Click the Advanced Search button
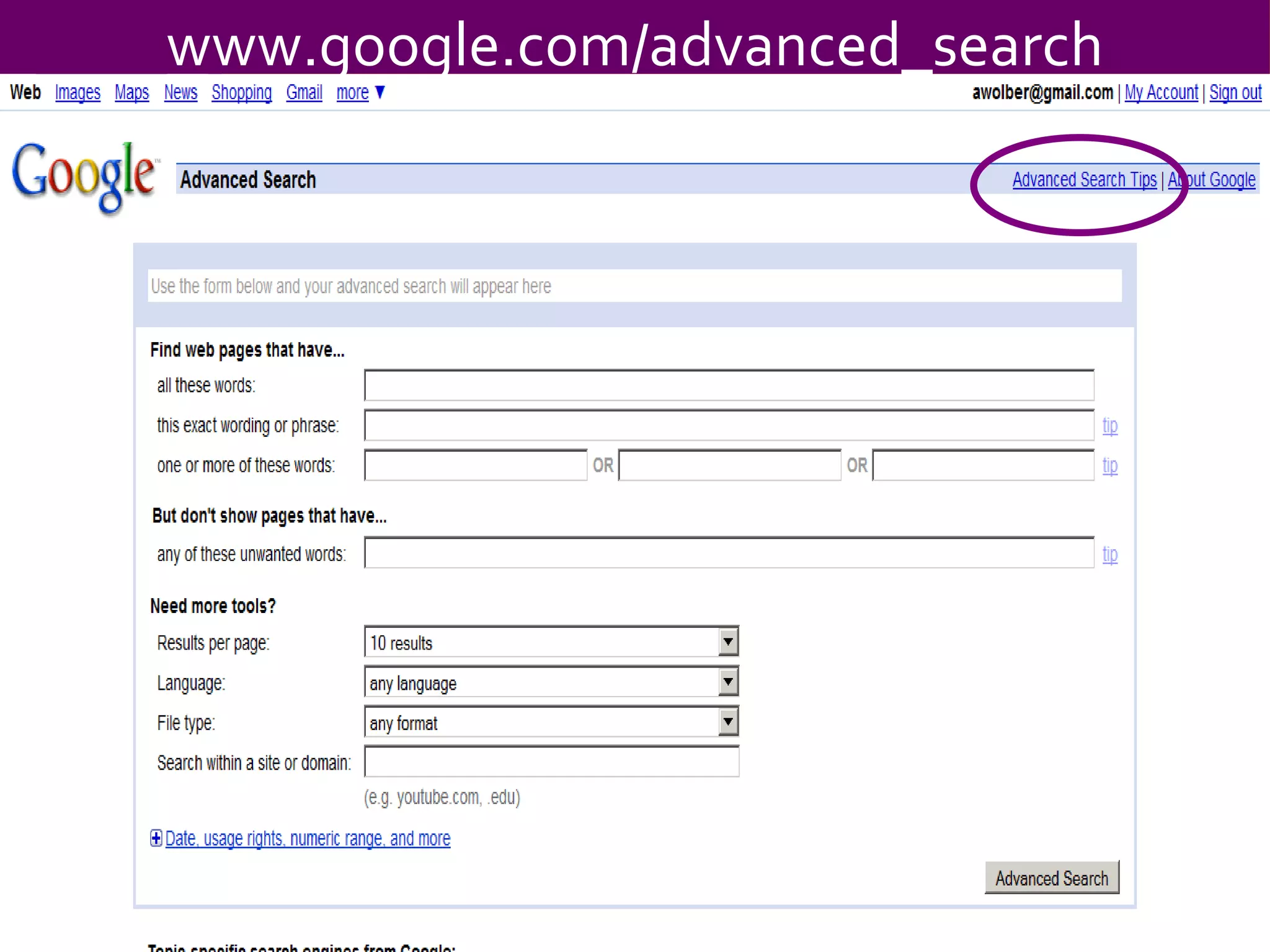 coord(1052,878)
